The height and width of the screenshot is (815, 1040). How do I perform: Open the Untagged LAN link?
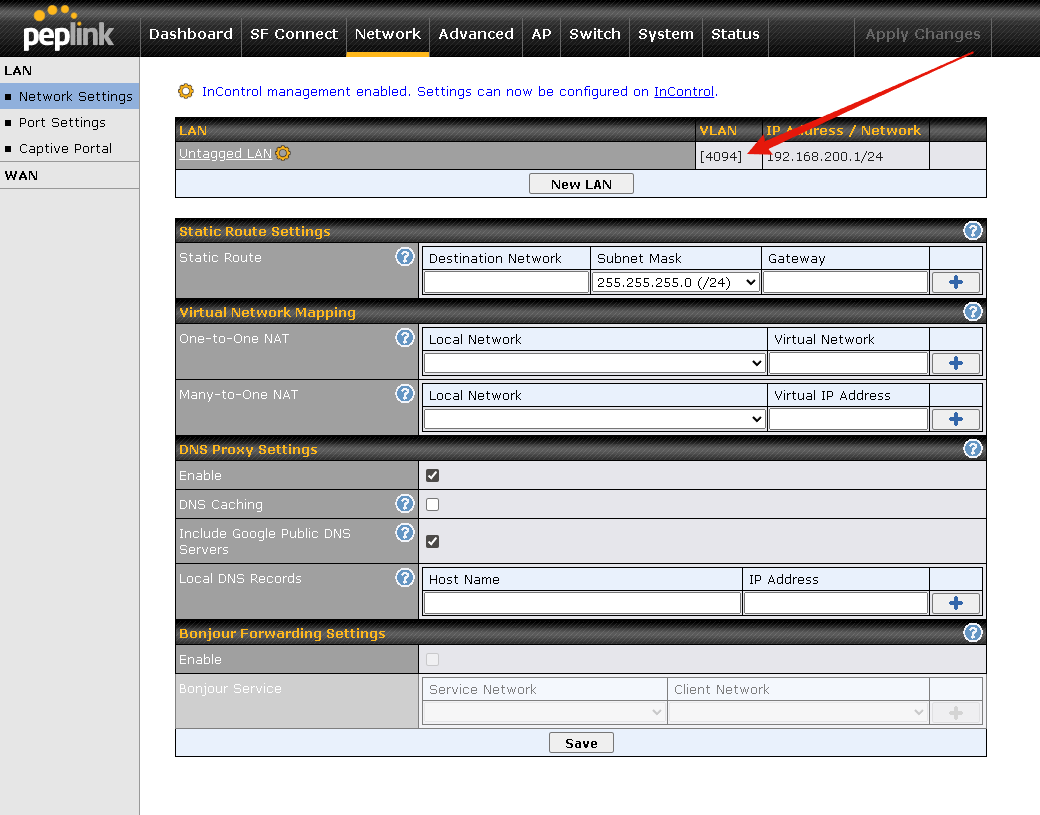point(225,154)
